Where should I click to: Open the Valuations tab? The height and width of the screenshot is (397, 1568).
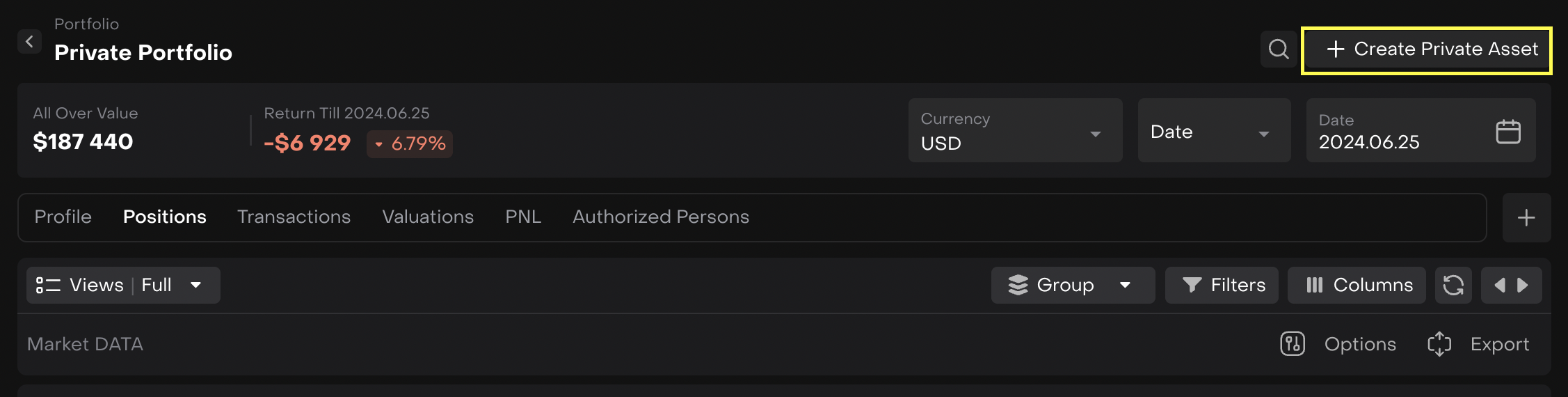[428, 217]
